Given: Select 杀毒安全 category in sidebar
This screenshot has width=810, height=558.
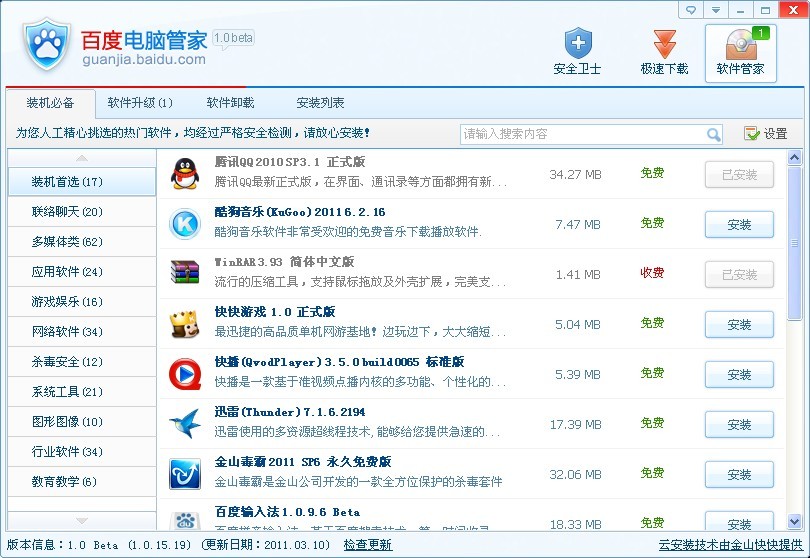Looking at the screenshot, I should pos(67,362).
